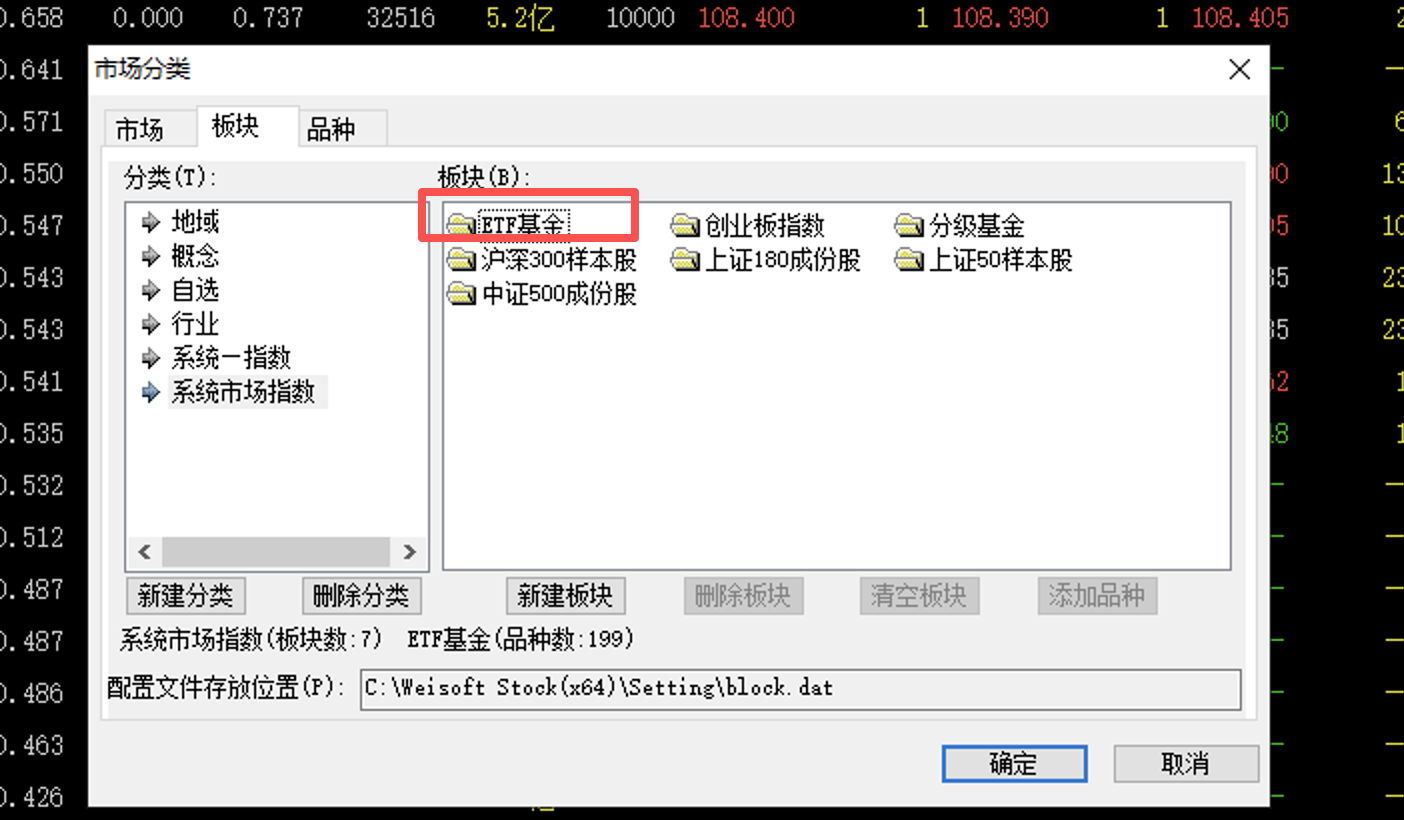Image resolution: width=1404 pixels, height=820 pixels.
Task: Expand the 行业 category arrow
Action: point(151,324)
